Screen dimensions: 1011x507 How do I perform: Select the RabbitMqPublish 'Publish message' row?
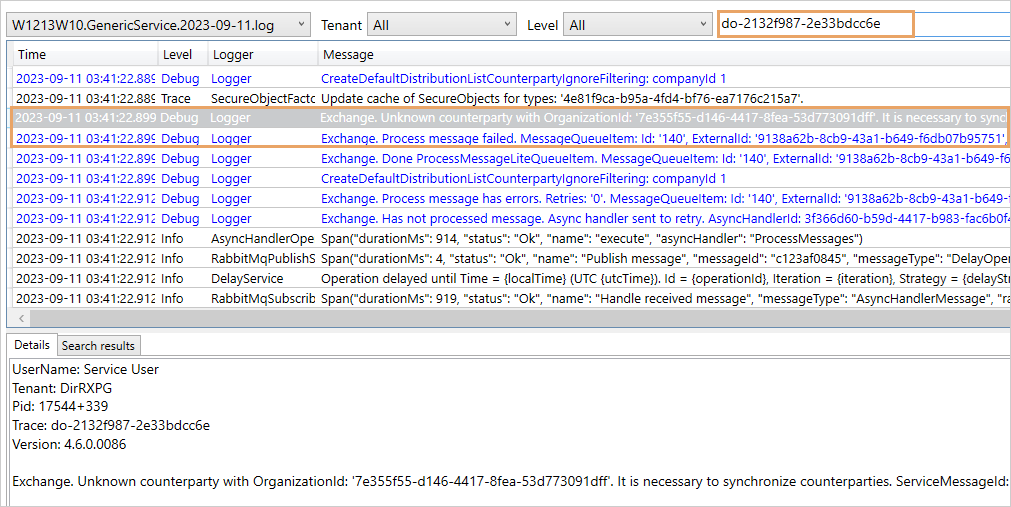[x=500, y=258]
